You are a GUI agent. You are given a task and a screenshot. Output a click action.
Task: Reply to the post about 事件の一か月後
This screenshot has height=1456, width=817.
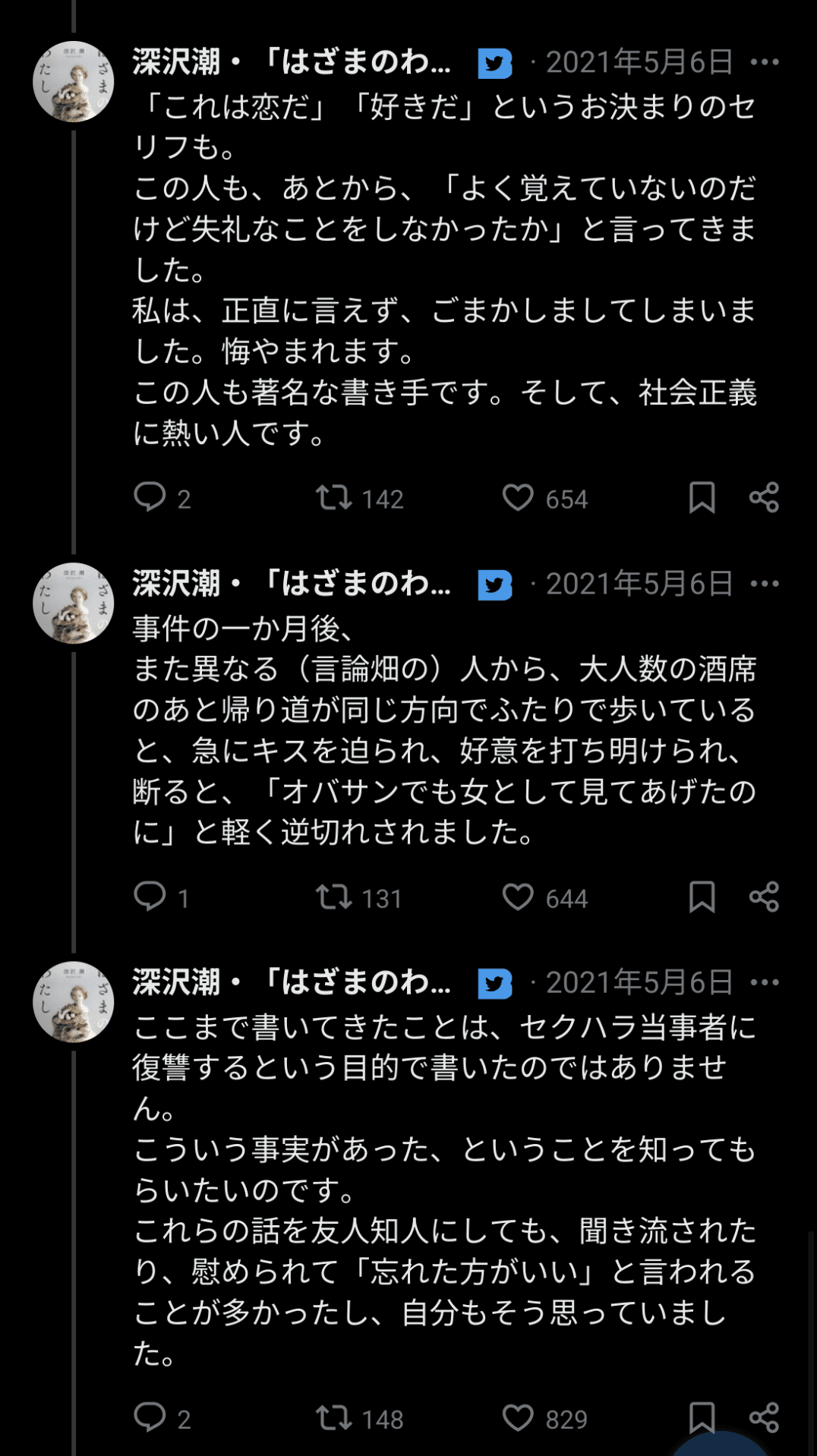tap(150, 897)
